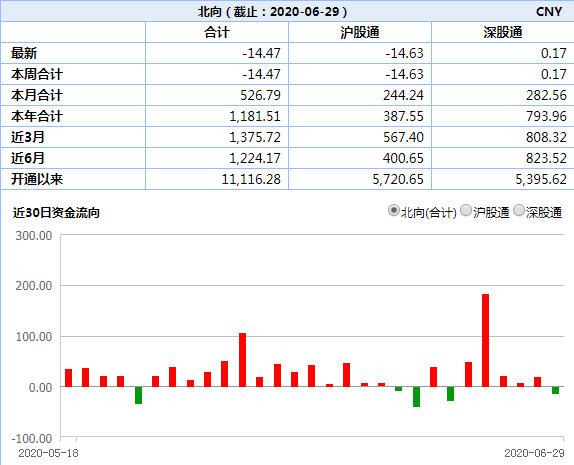Click the last green bar at 2020-06-29
Viewport: 574px width, 465px height.
tap(555, 390)
